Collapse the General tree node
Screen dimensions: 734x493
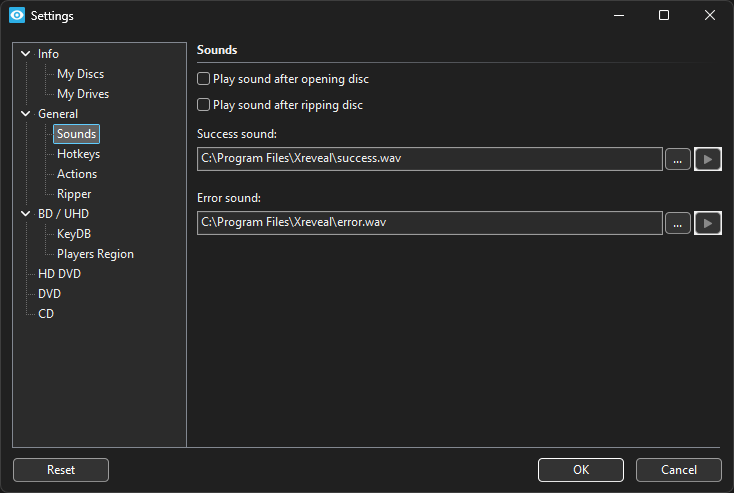tap(26, 114)
